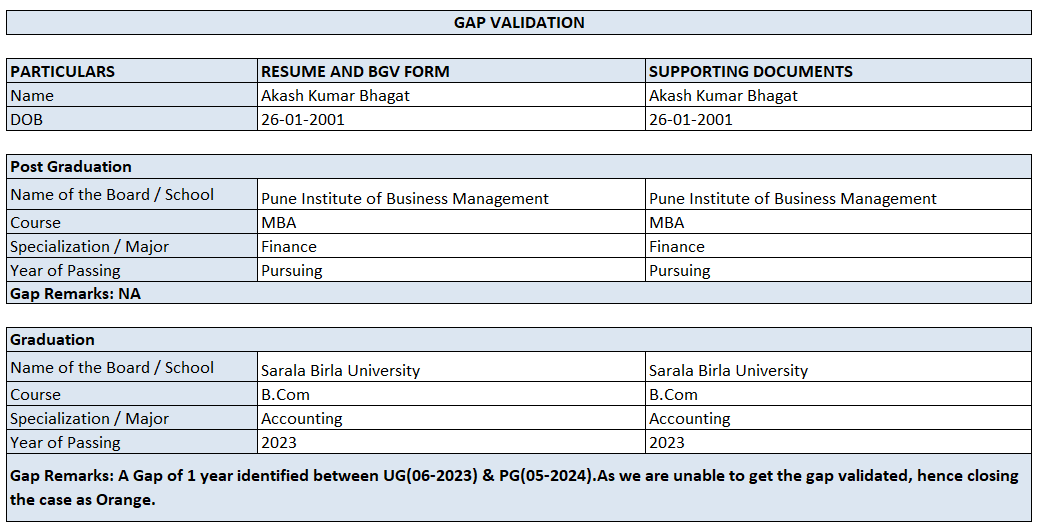Click Pune Institute of Business Management resume cell

pos(404,198)
